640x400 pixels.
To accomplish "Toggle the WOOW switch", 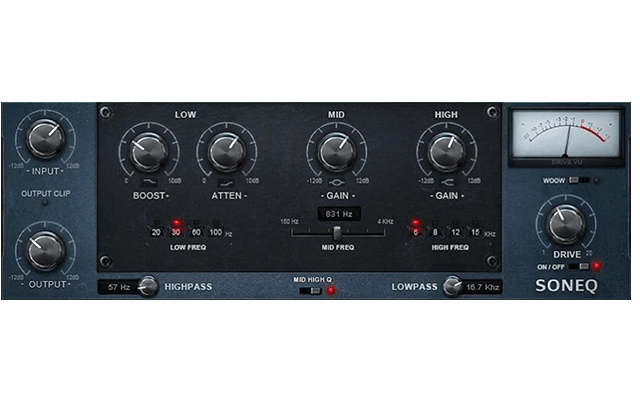I will click(x=579, y=180).
